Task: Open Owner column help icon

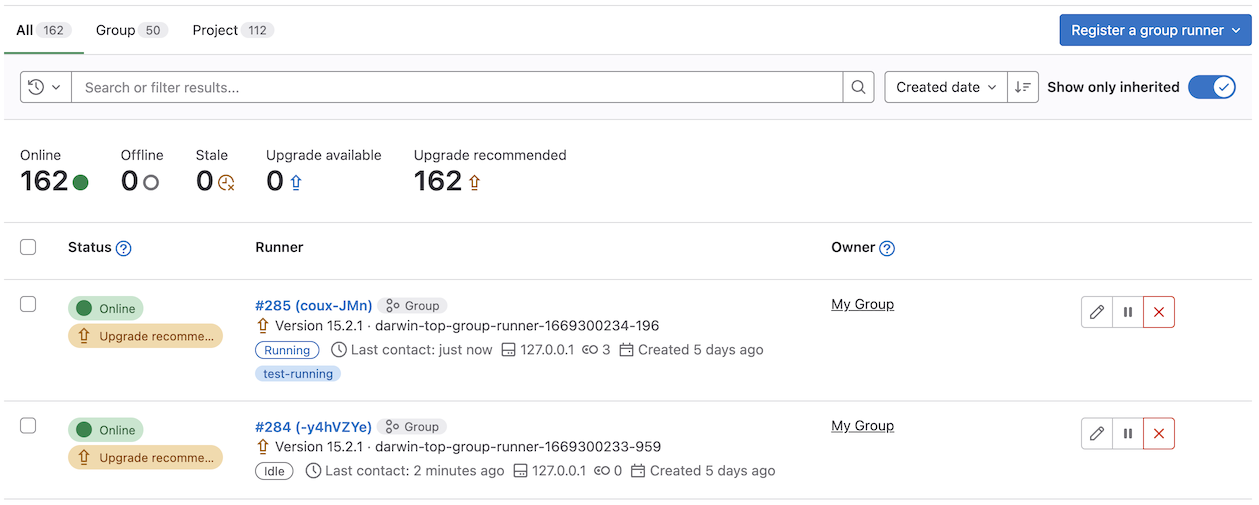Action: click(x=887, y=248)
